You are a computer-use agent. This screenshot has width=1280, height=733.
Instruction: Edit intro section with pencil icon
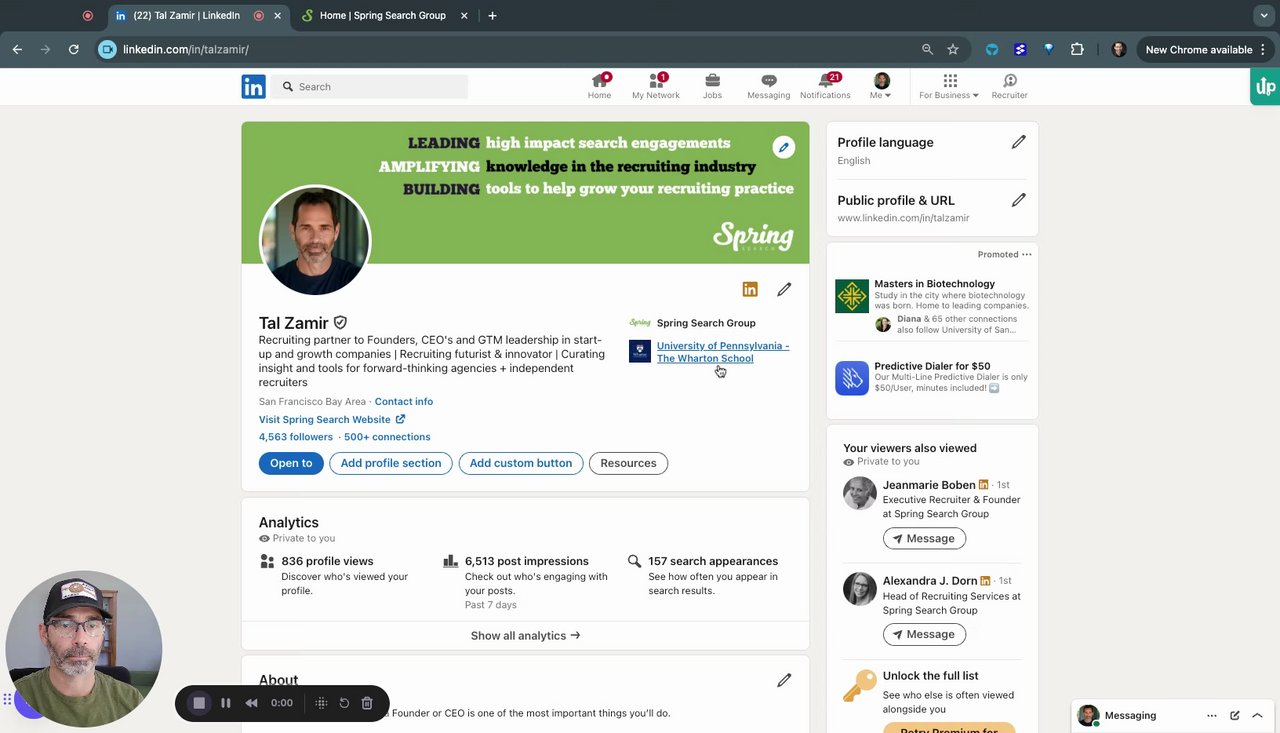[784, 289]
